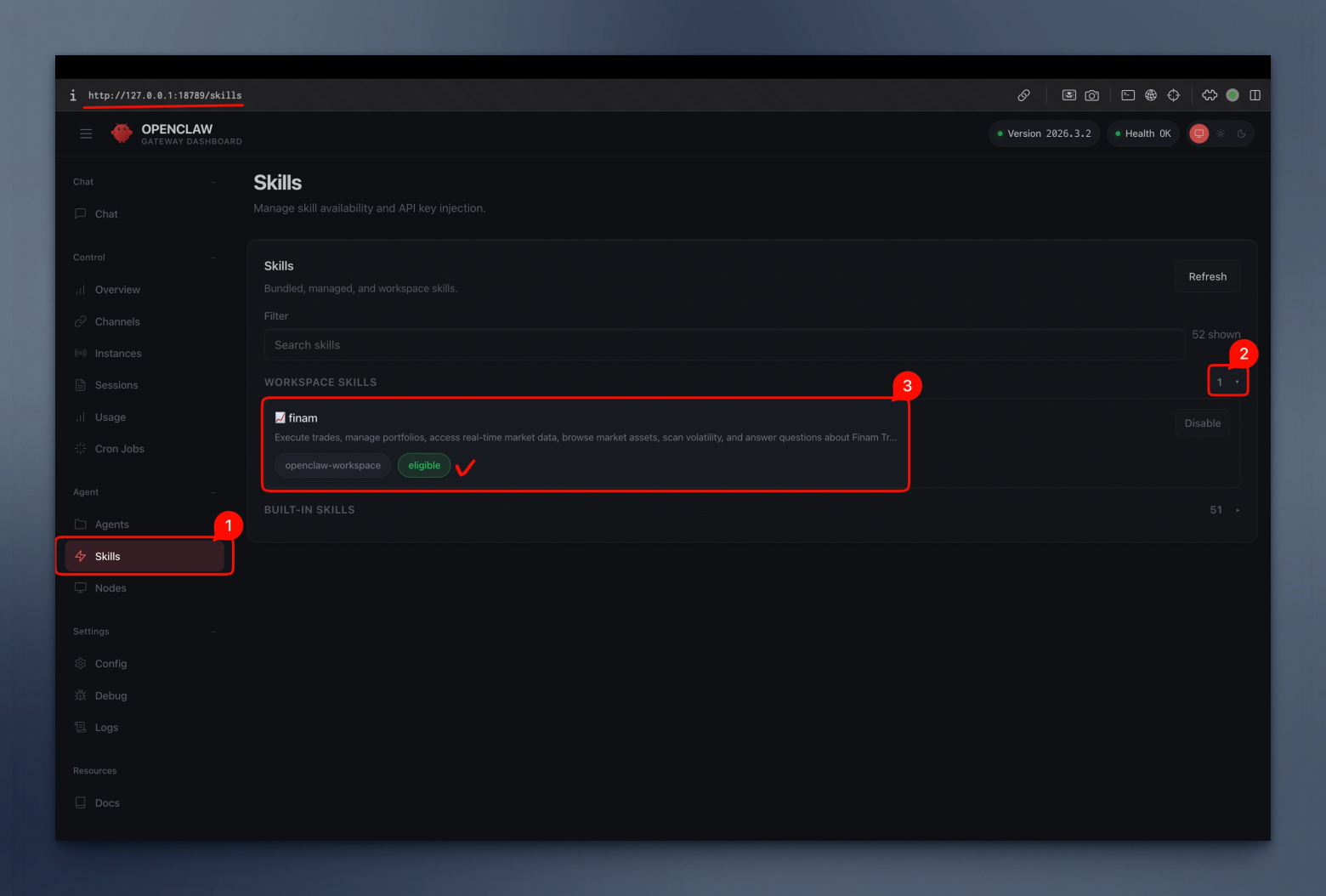This screenshot has height=896, width=1326.
Task: Select the system theme monitor toggle
Action: [x=1199, y=133]
